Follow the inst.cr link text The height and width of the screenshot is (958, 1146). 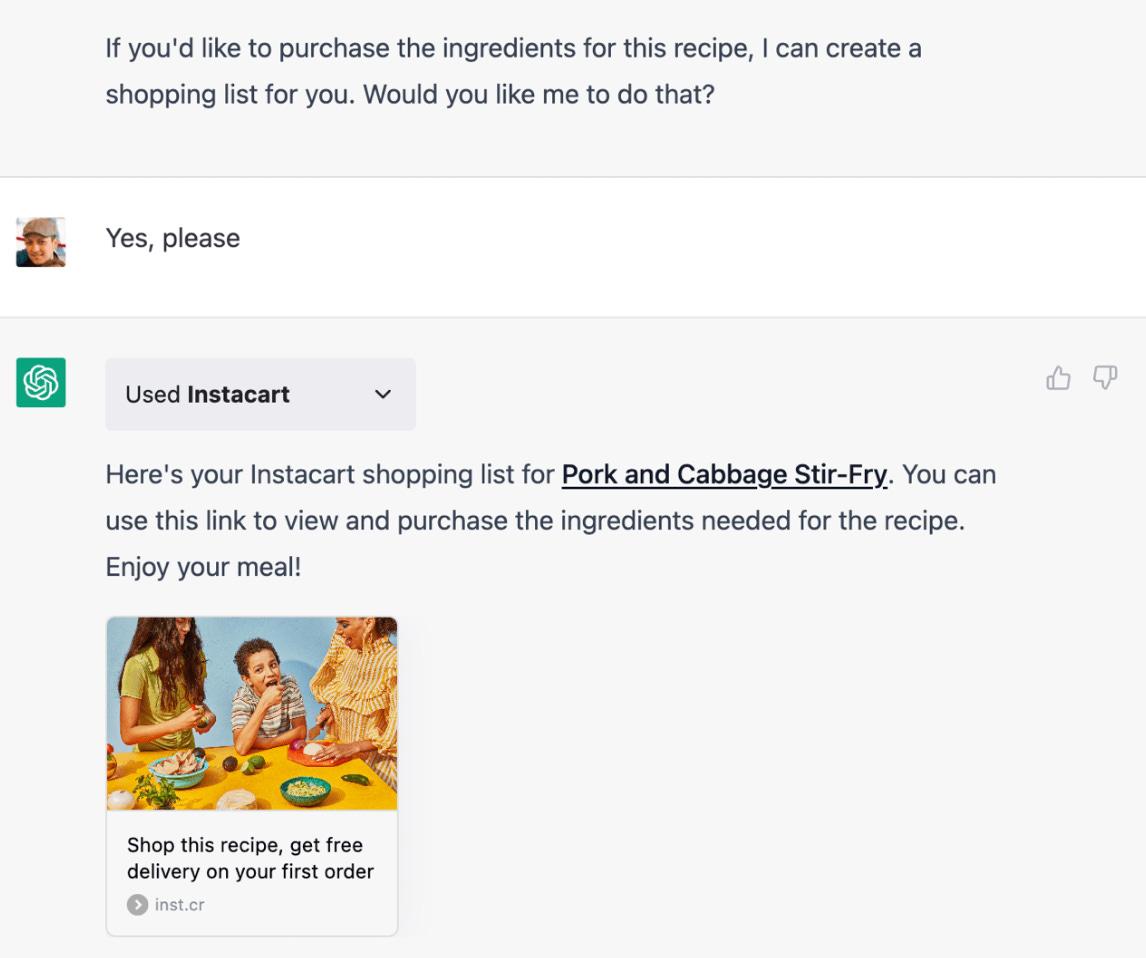[180, 905]
